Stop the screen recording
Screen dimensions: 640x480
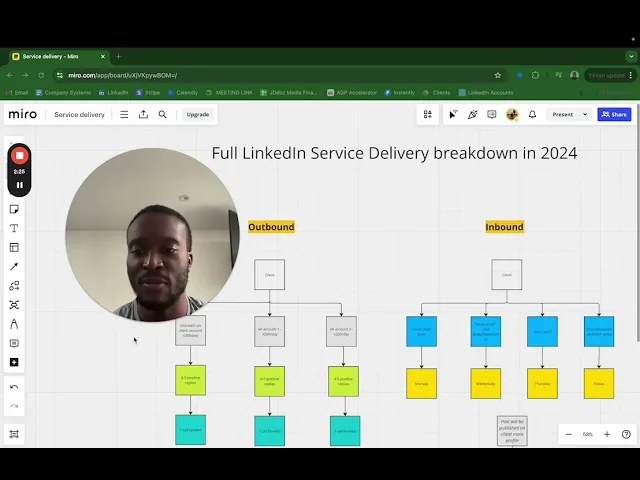[x=19, y=156]
